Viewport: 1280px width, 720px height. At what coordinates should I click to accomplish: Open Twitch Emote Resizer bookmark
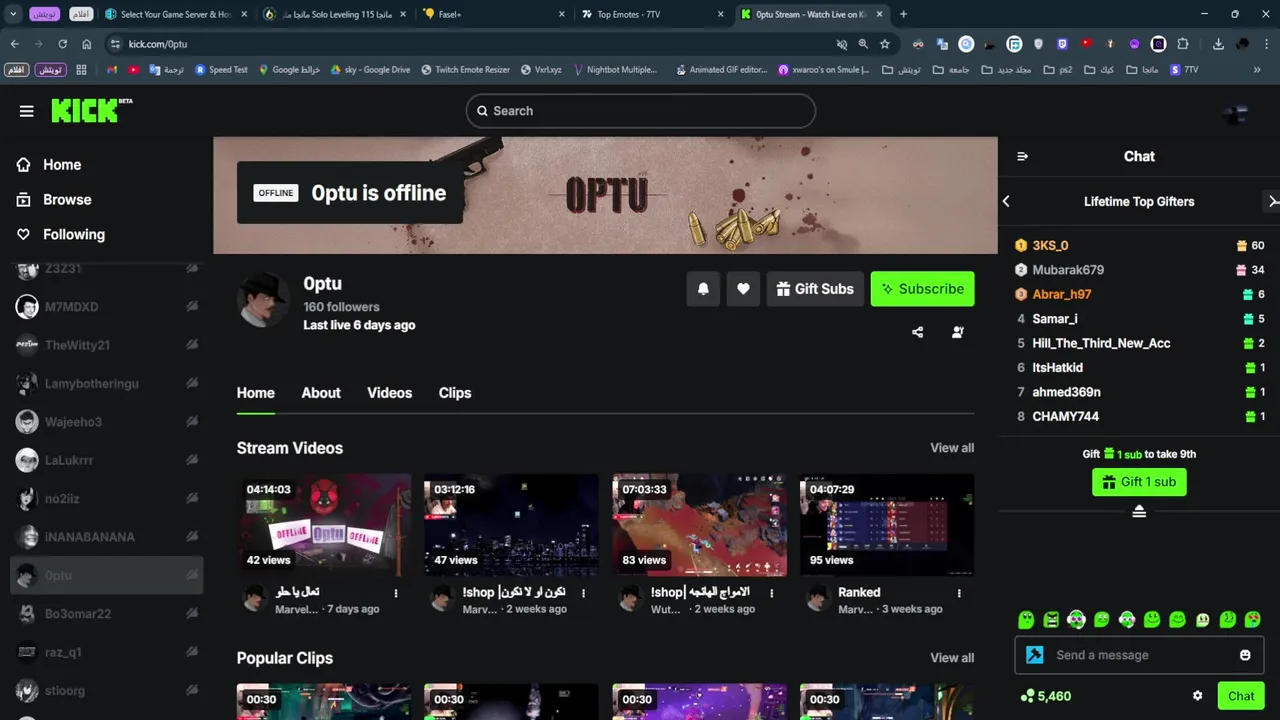465,70
